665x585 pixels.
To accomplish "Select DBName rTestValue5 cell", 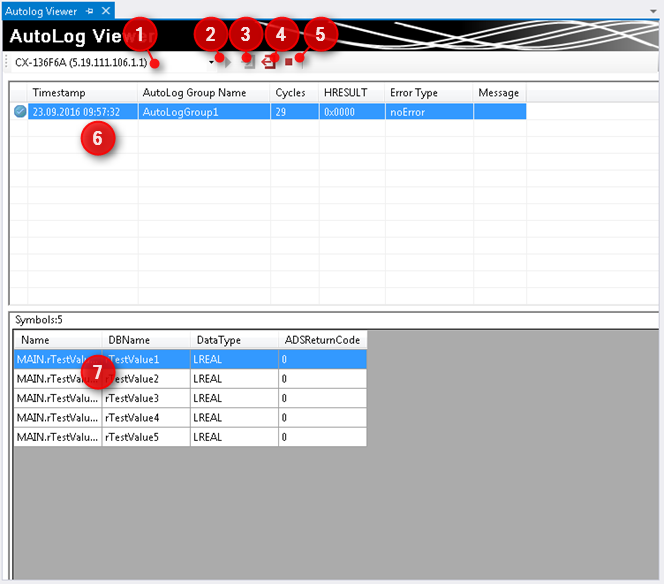I will coord(146,437).
